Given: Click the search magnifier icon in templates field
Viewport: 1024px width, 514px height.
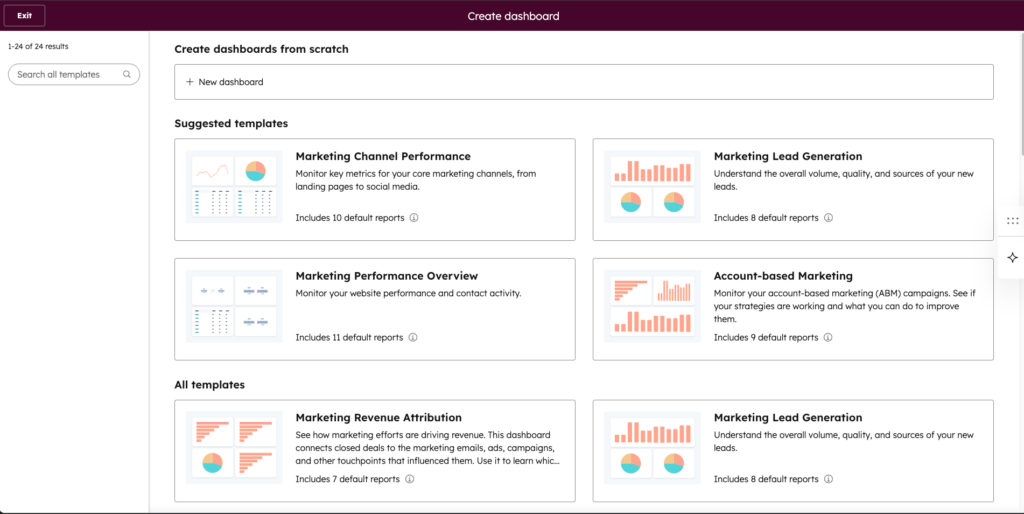Looking at the screenshot, I should (x=127, y=75).
